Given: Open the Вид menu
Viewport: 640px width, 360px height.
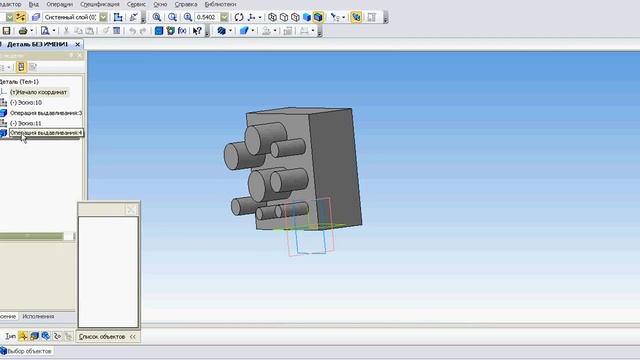Looking at the screenshot, I should coord(34,4).
